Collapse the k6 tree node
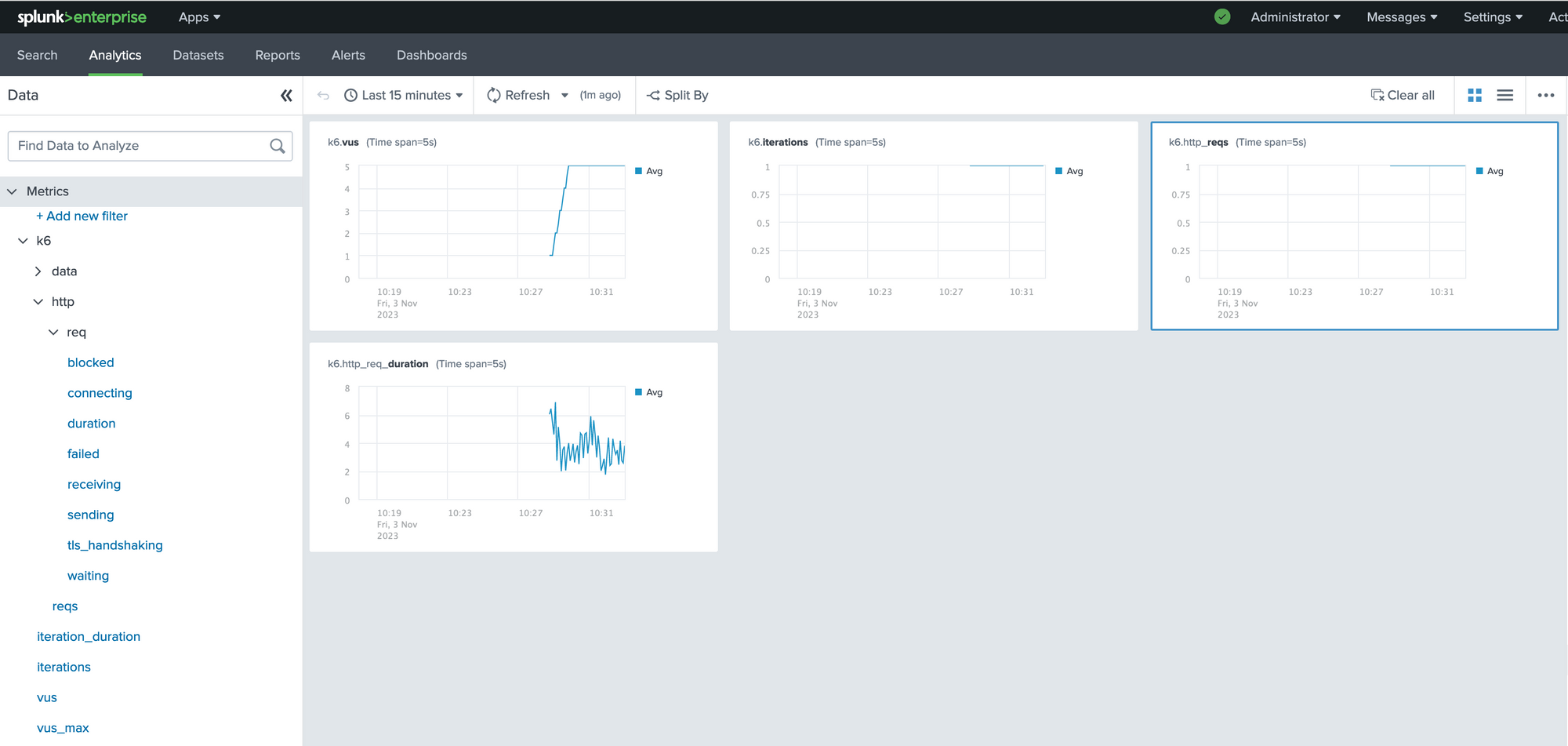Viewport: 1568px width, 746px height. click(23, 241)
